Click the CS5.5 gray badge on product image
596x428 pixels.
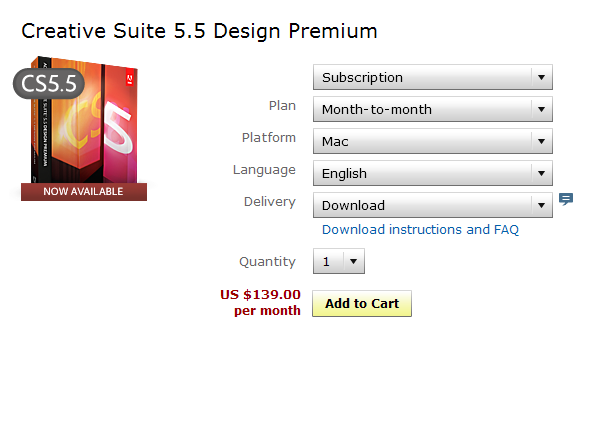point(49,84)
